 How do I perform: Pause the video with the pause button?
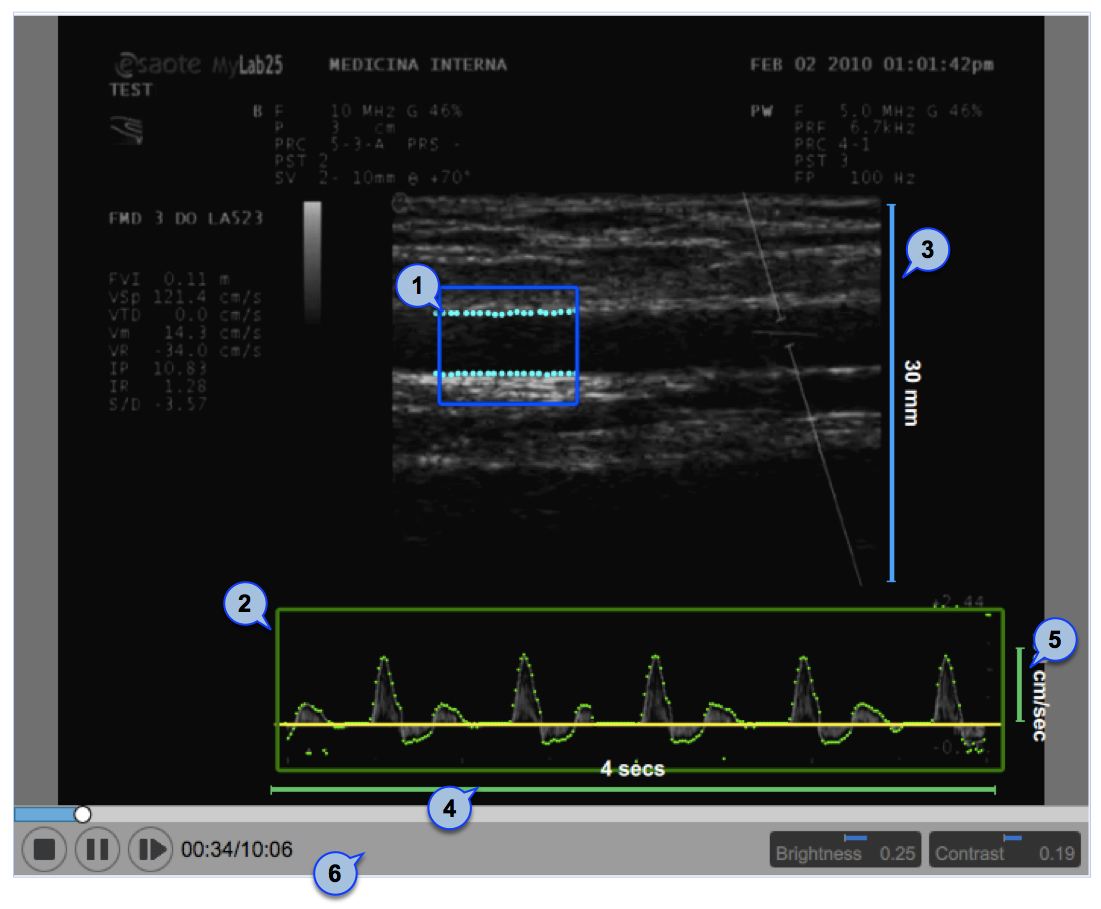[x=97, y=849]
